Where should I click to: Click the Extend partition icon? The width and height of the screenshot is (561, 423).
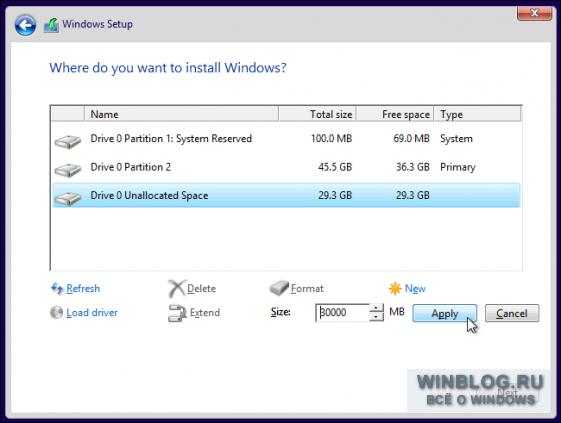(x=177, y=313)
